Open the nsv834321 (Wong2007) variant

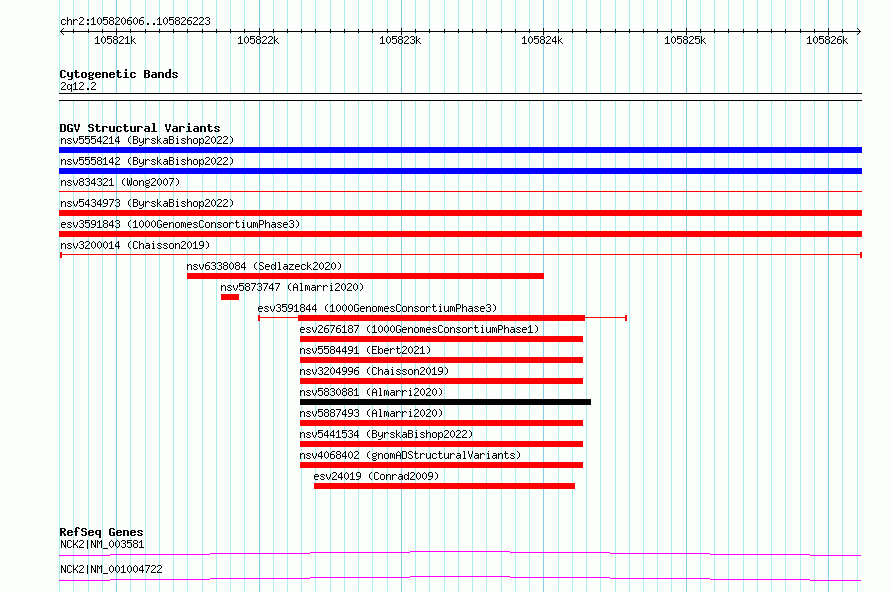pos(120,182)
